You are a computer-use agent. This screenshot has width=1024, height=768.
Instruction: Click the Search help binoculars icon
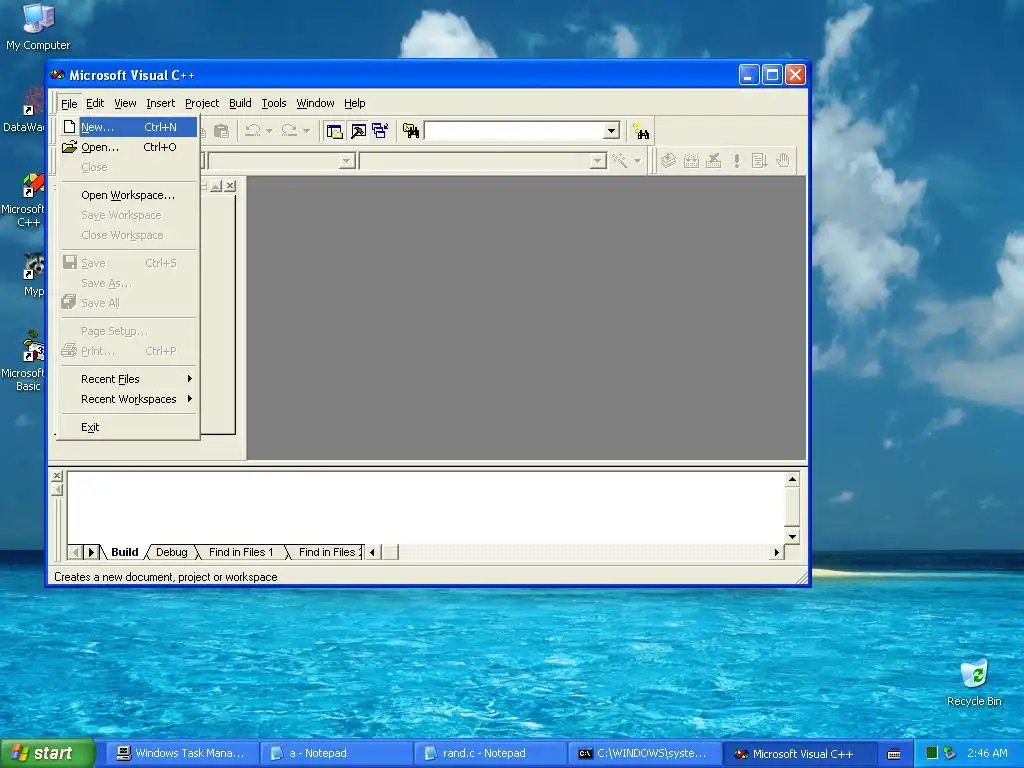(x=641, y=131)
